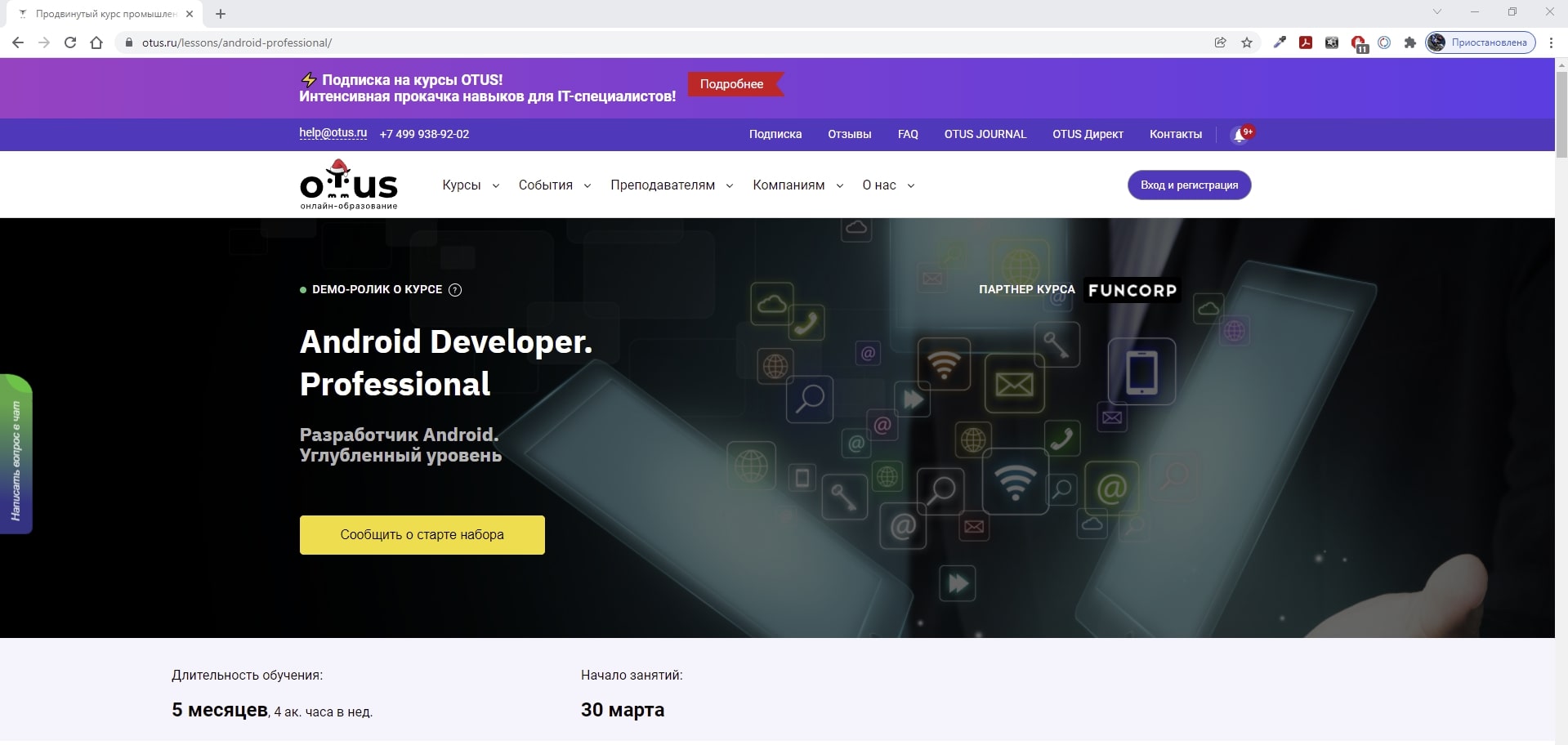Click the eyedropper extension icon
Image resolution: width=1568 pixels, height=745 pixels.
(x=1280, y=42)
